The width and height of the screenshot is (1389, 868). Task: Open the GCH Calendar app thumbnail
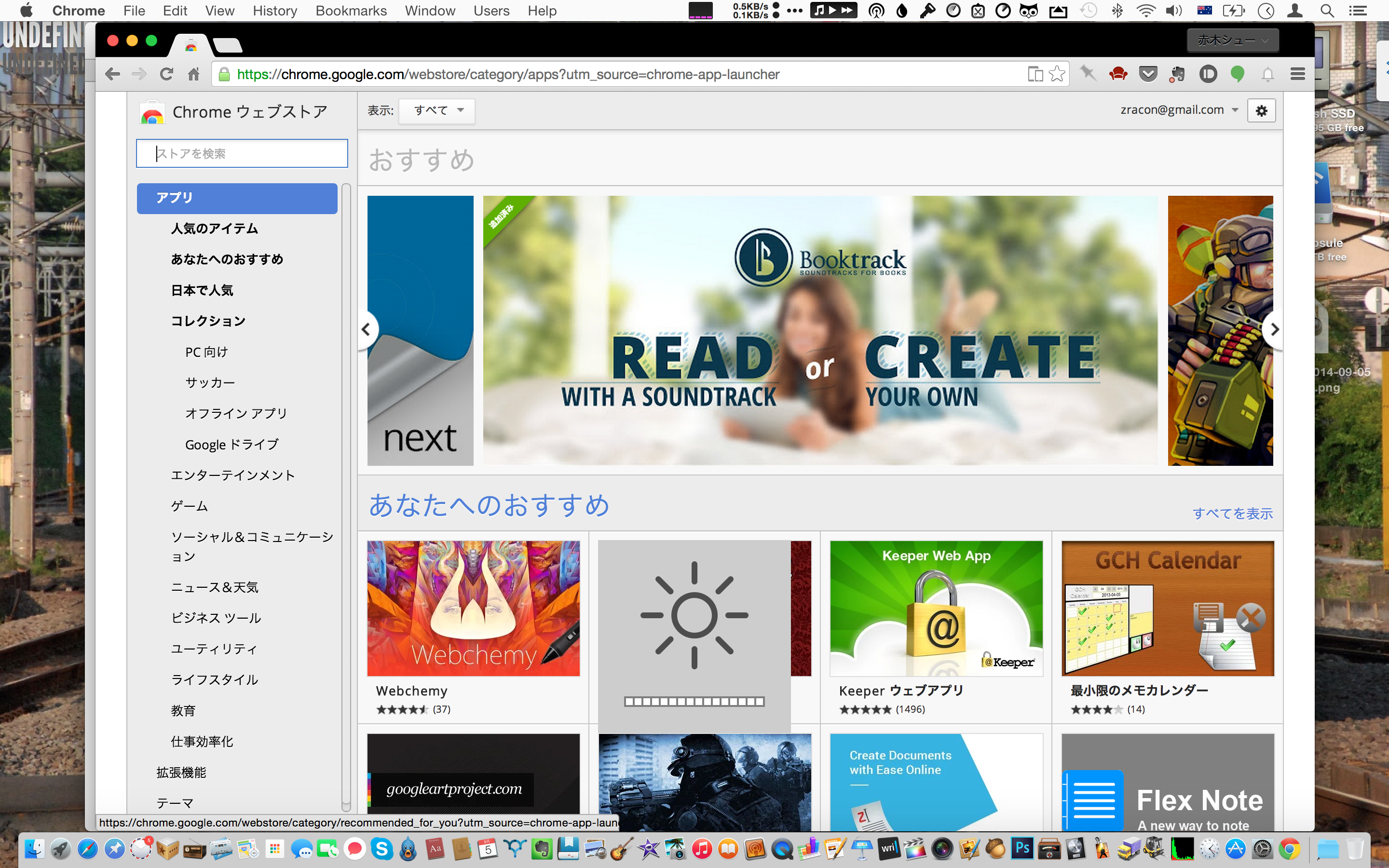1168,609
